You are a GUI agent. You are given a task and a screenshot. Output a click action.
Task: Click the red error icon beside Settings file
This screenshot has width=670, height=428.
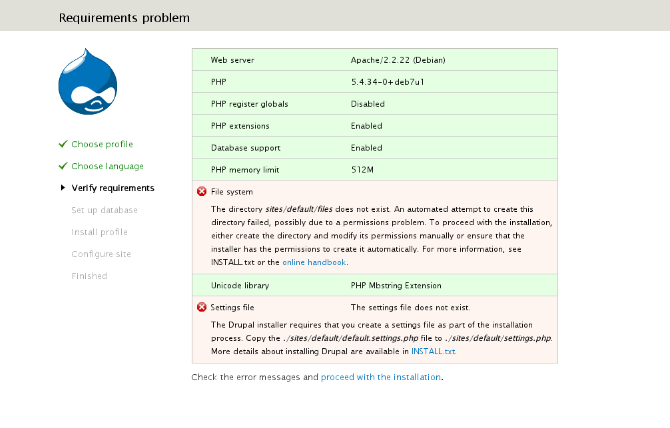point(202,307)
